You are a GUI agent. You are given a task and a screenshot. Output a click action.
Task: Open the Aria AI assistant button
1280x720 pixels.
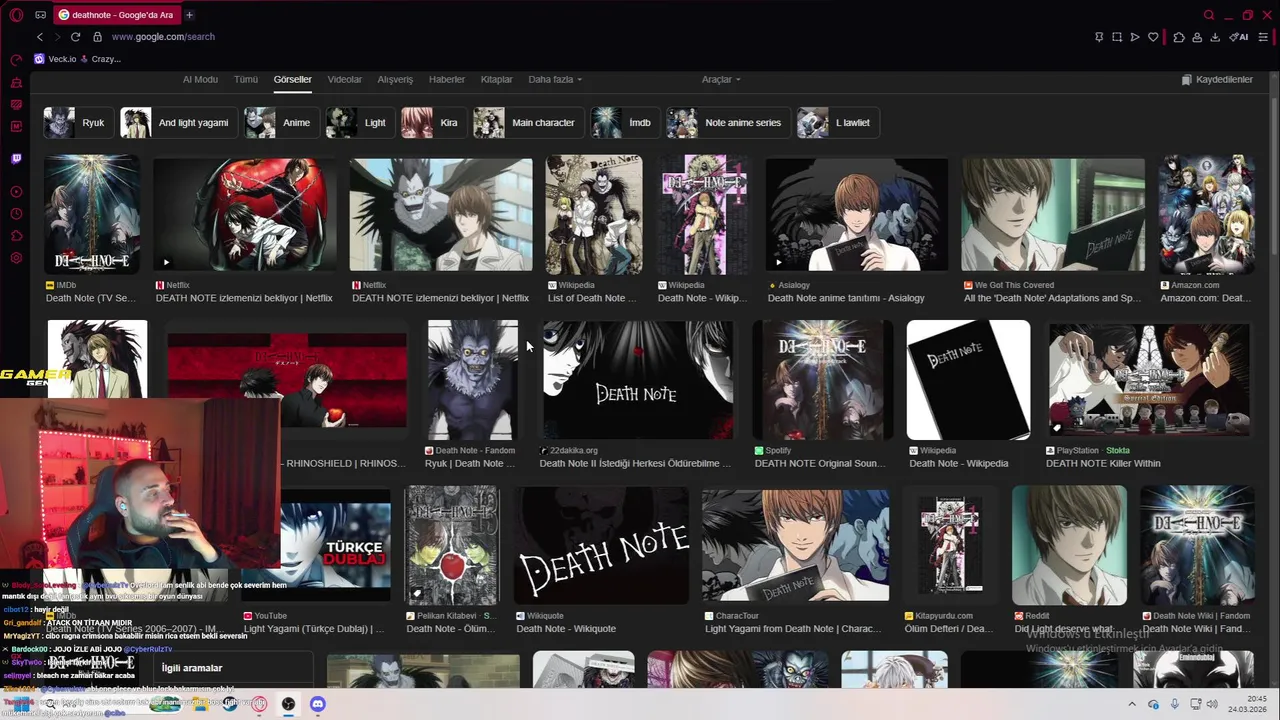click(1240, 37)
